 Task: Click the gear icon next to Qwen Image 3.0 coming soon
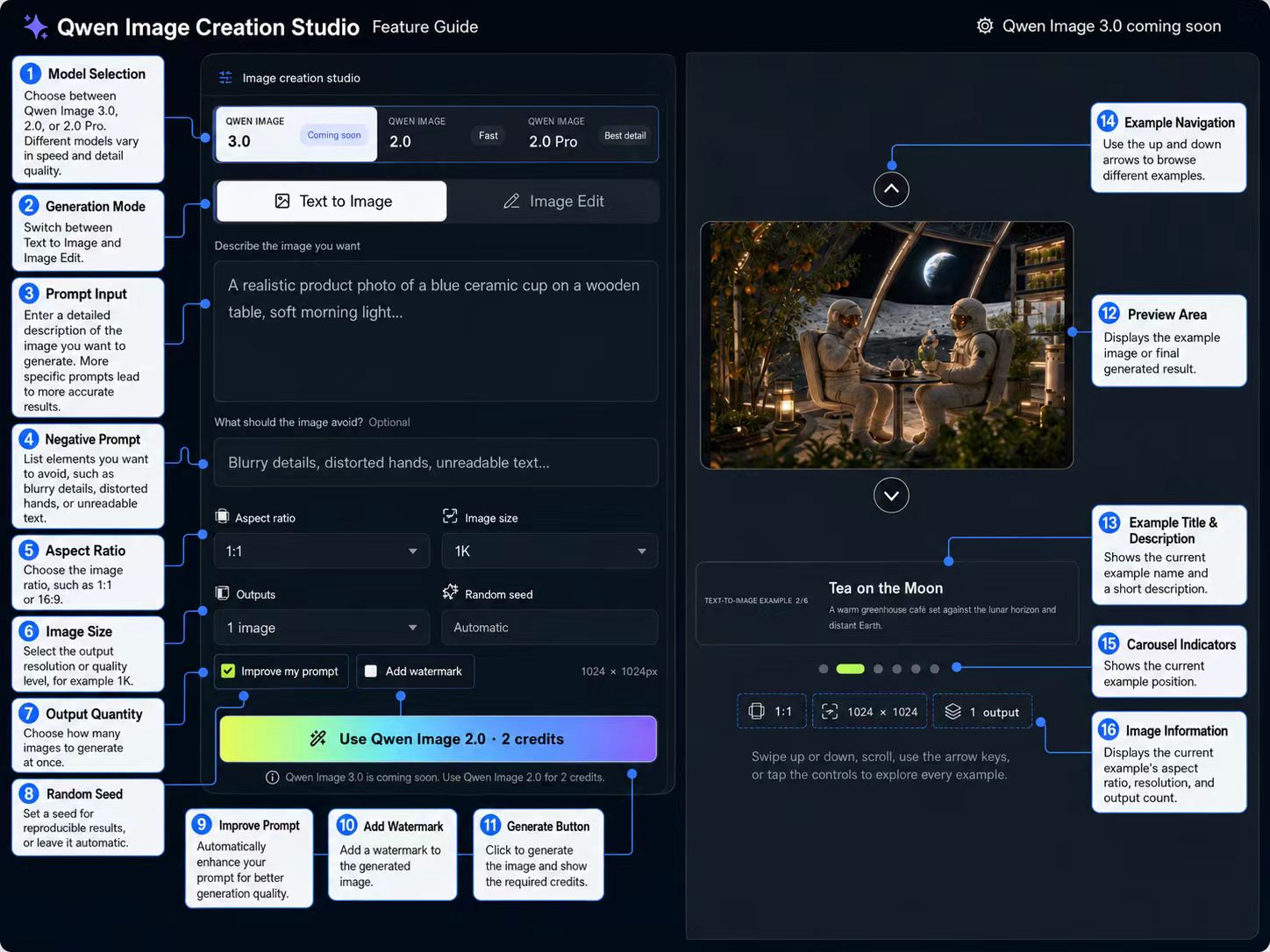[x=985, y=25]
